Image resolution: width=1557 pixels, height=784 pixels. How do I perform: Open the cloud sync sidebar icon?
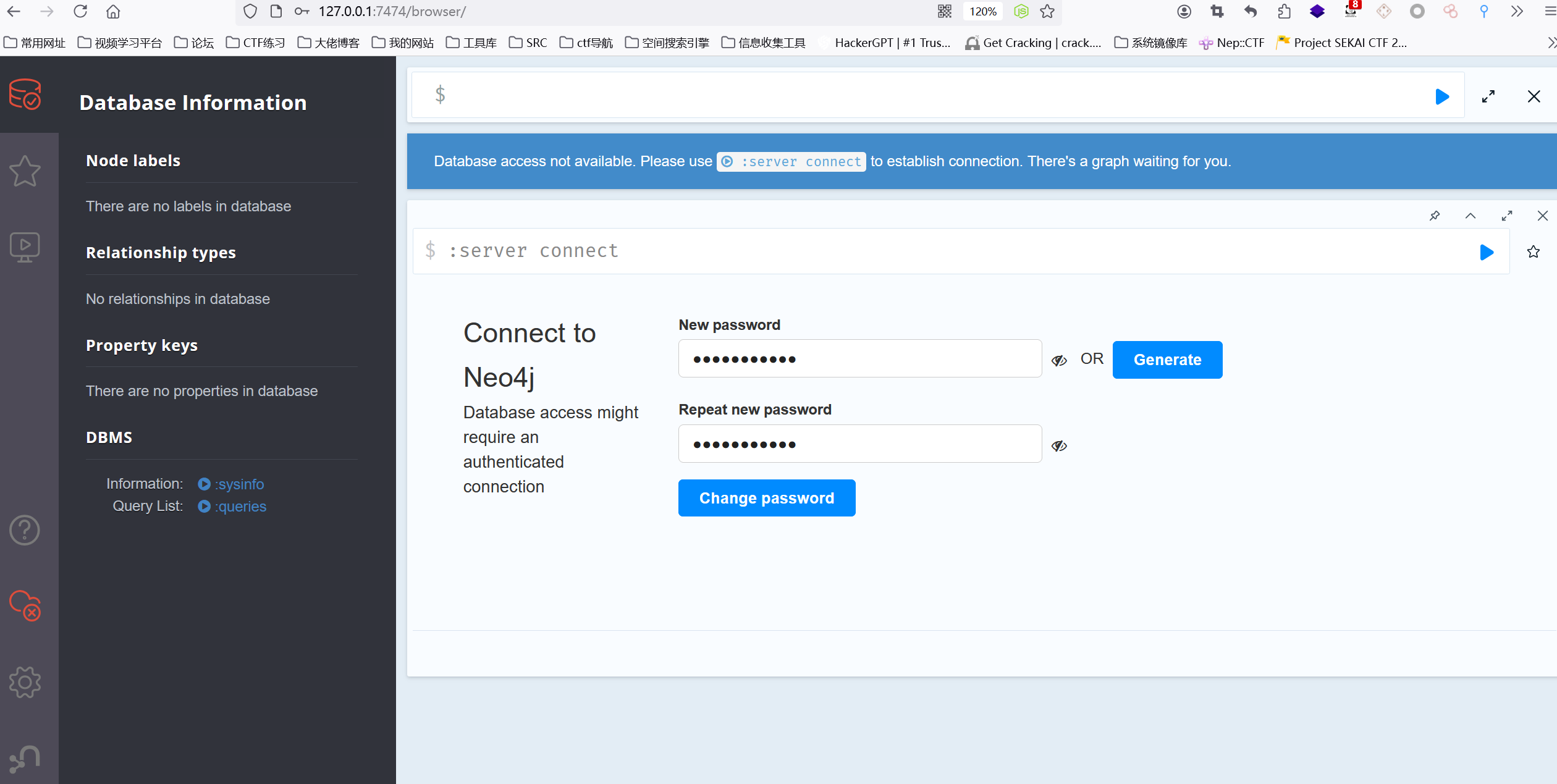click(25, 605)
